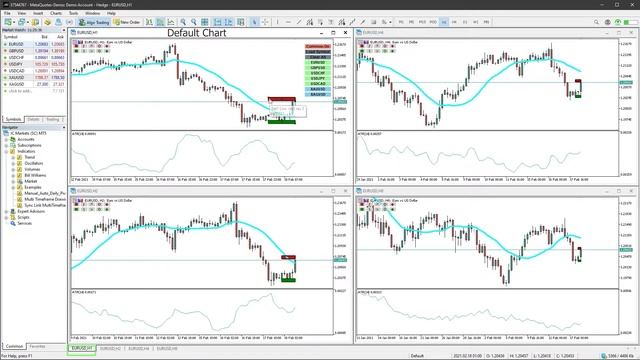
Task: Select the M1 timeframe button
Action: click(x=401, y=22)
